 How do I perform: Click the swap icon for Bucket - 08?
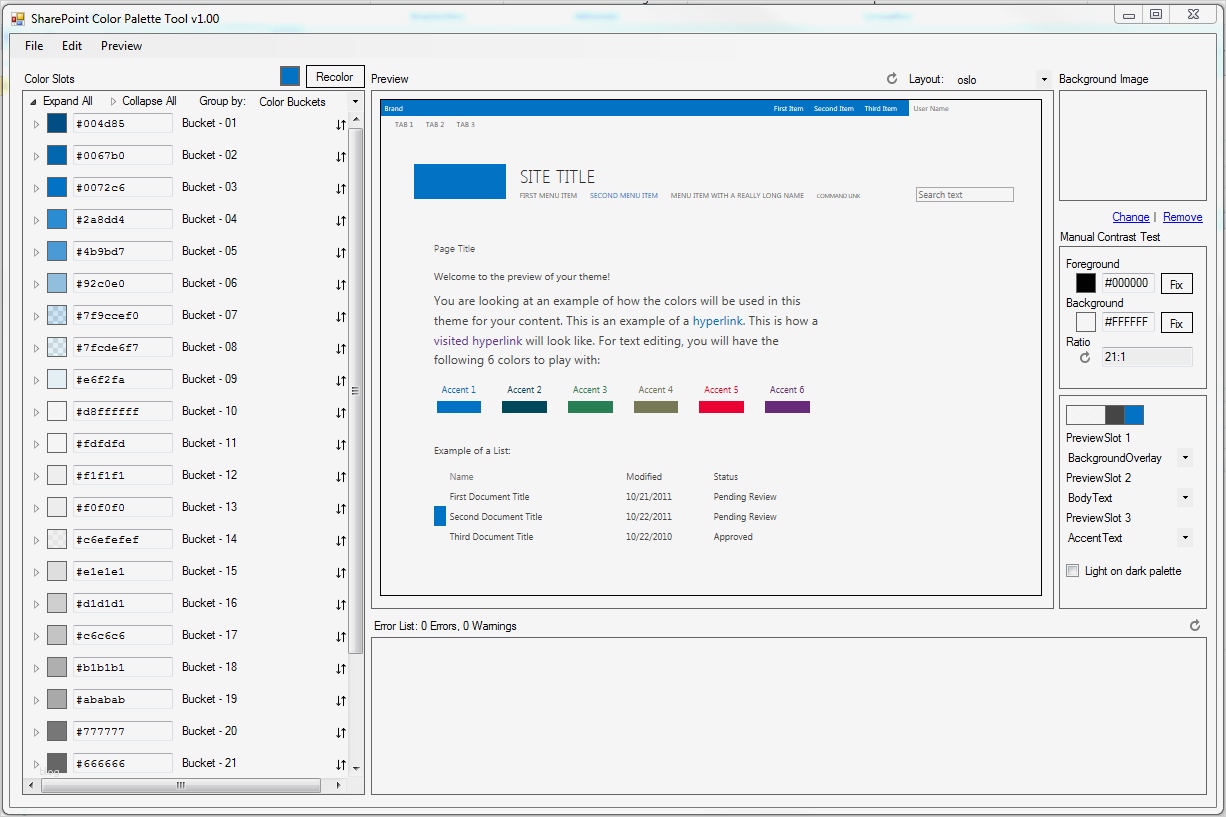(340, 349)
